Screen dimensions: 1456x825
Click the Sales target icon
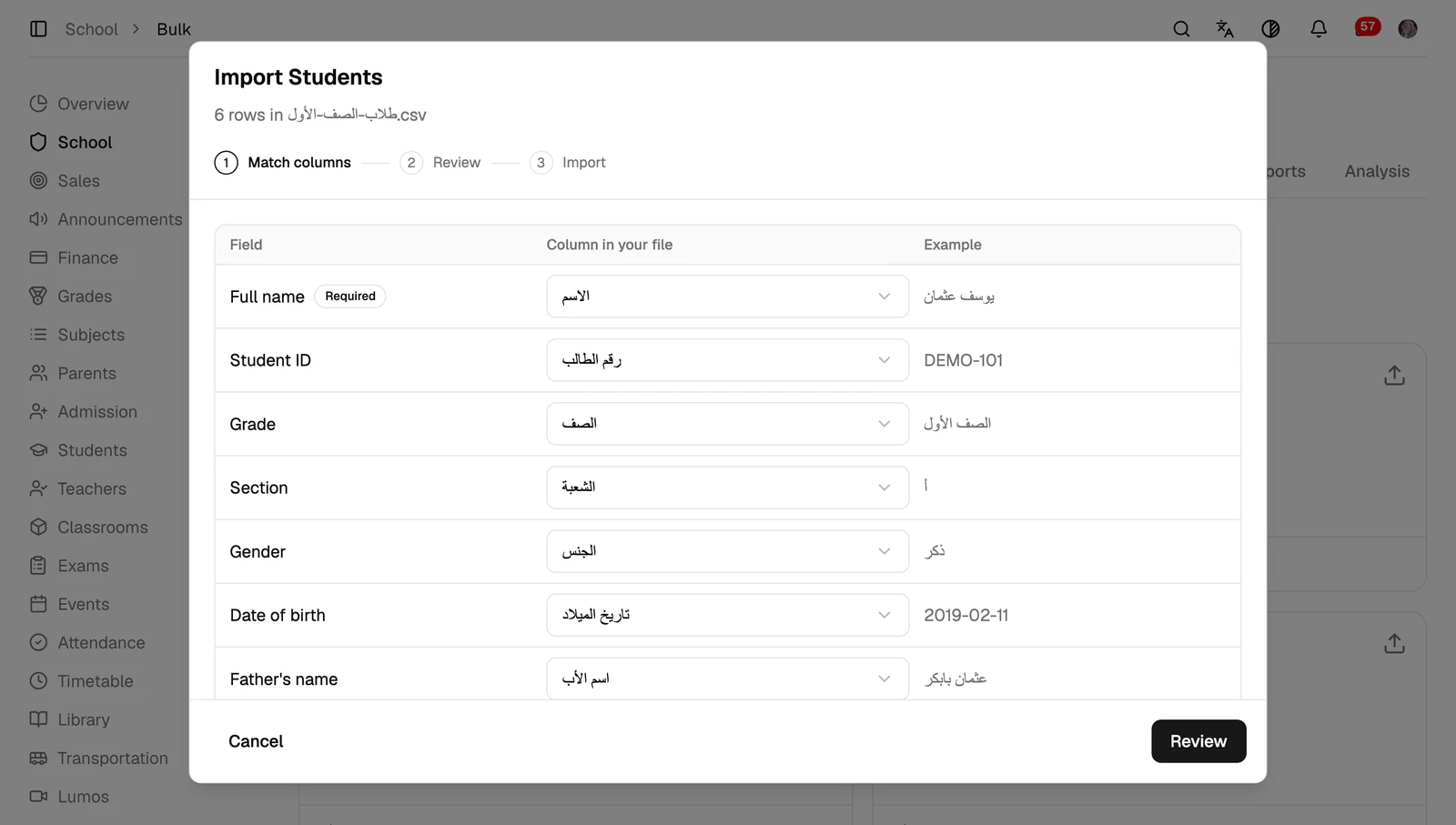pos(38,181)
